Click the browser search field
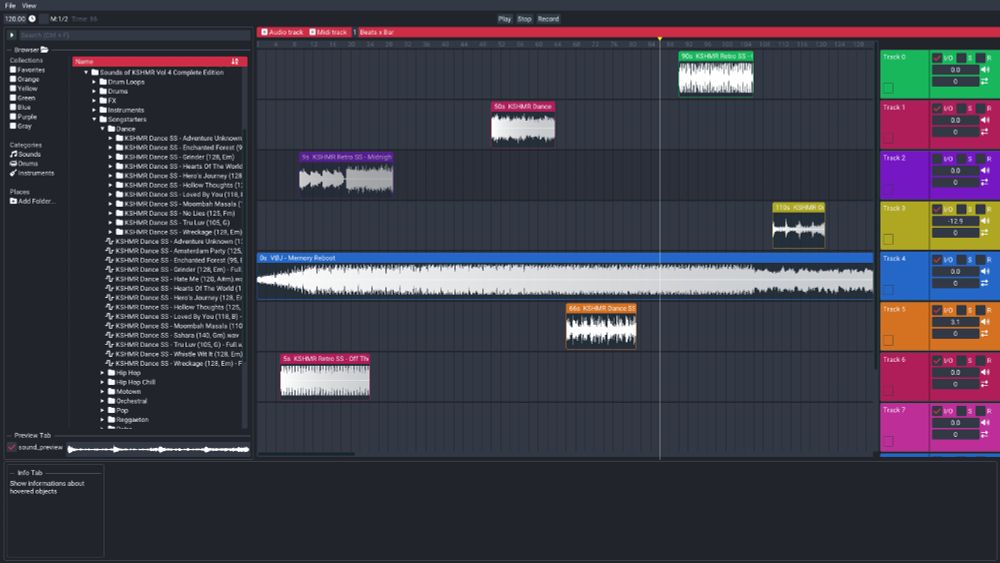Viewport: 1000px width, 563px height. point(134,35)
